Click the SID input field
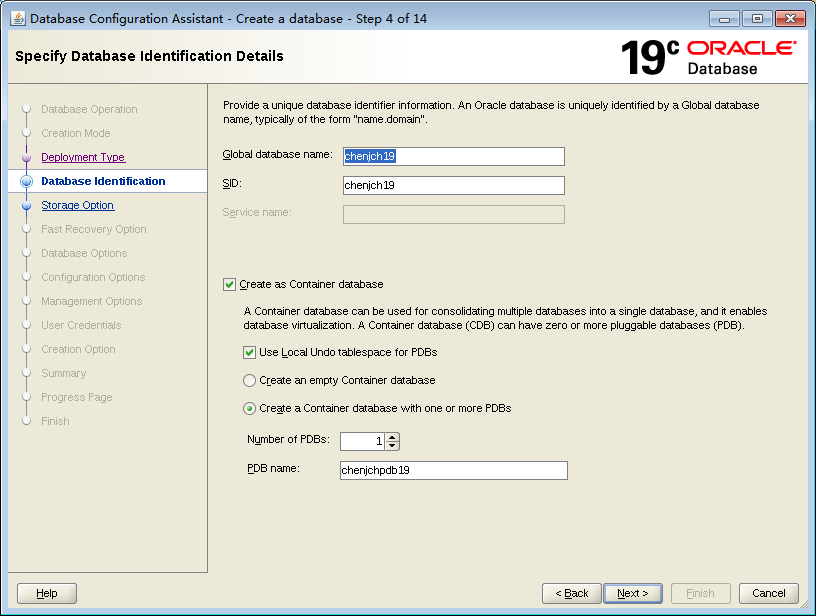Image resolution: width=816 pixels, height=616 pixels. [x=453, y=184]
